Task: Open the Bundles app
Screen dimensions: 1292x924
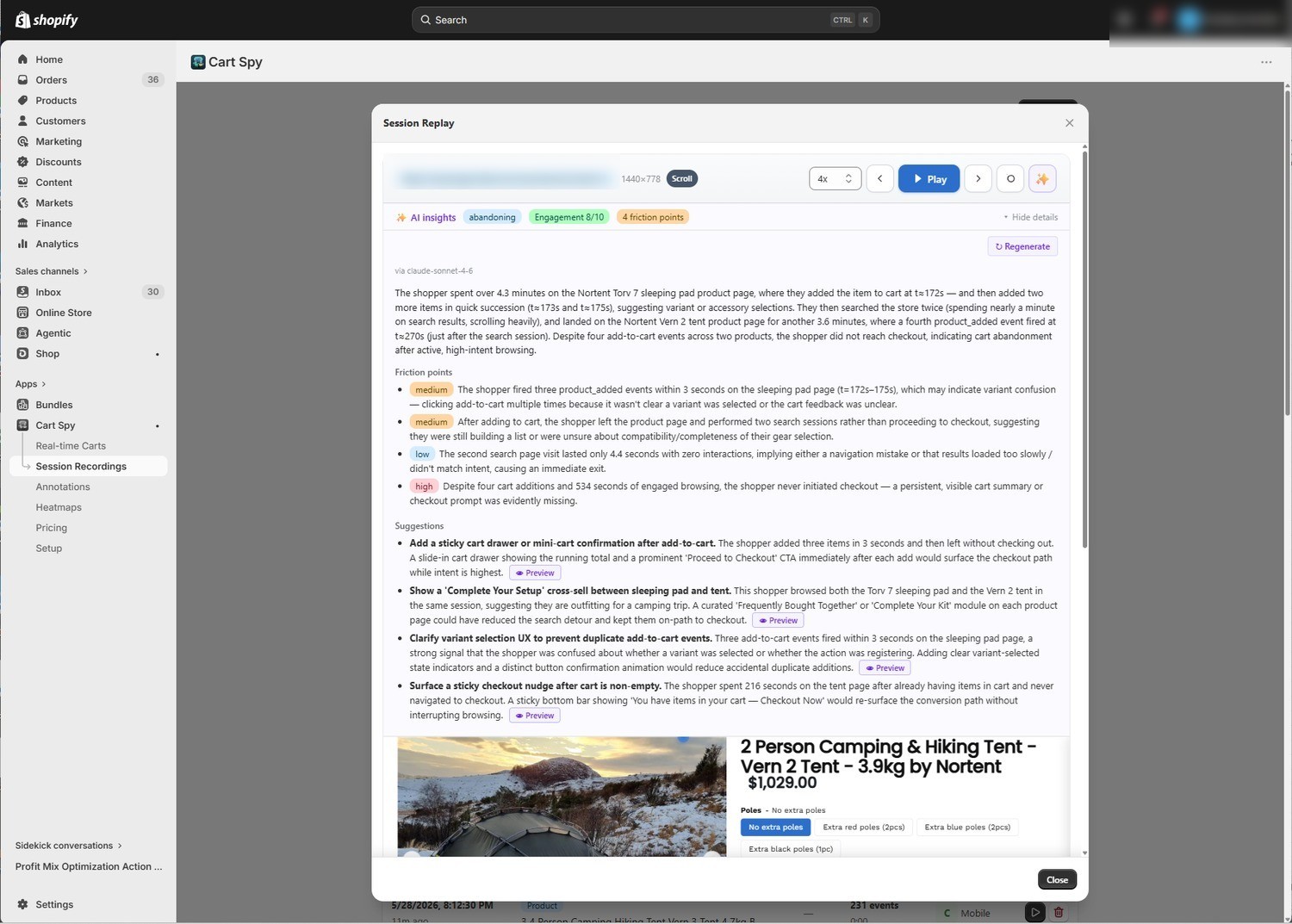Action: click(54, 405)
